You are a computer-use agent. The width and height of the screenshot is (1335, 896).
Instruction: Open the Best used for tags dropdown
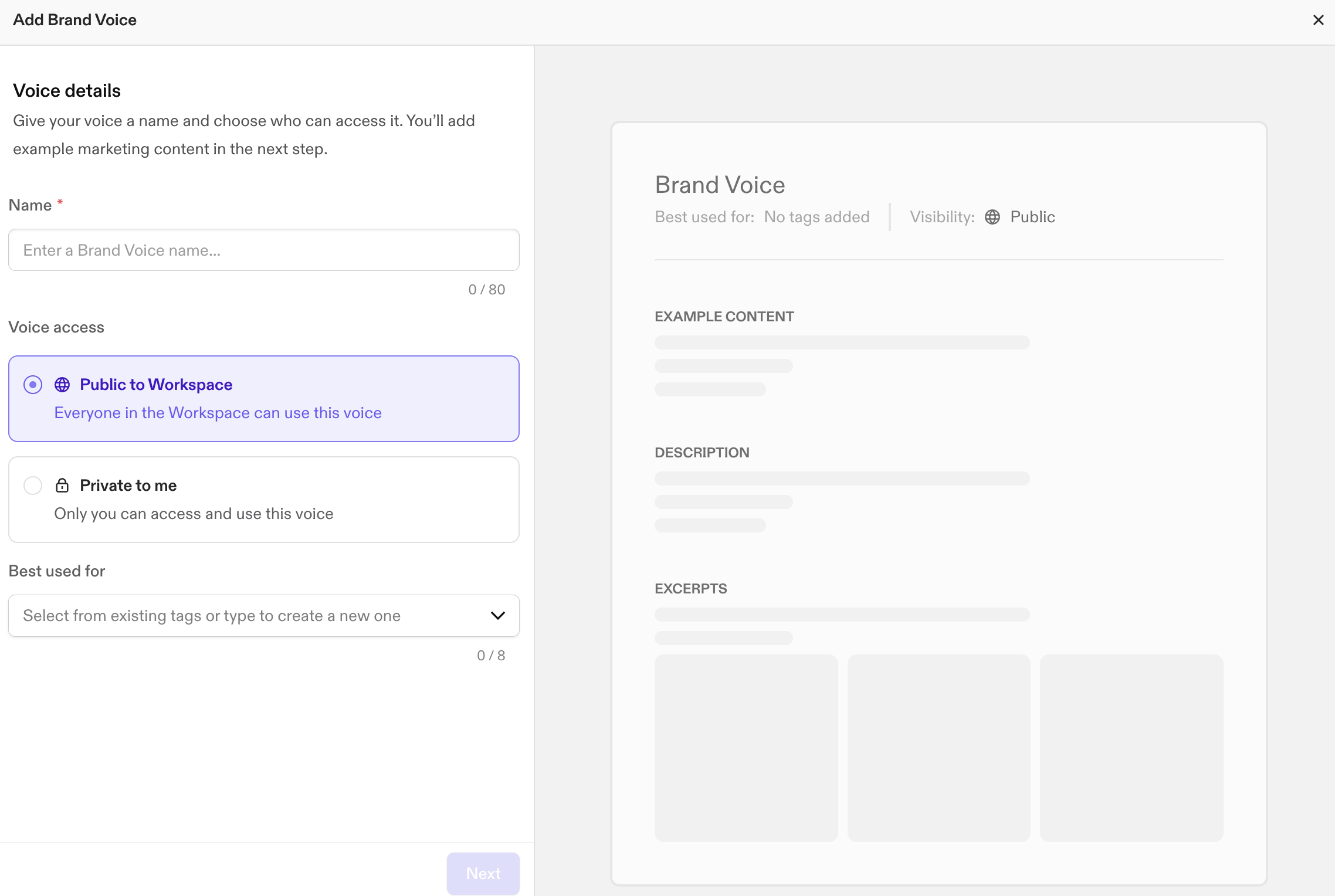click(x=264, y=616)
